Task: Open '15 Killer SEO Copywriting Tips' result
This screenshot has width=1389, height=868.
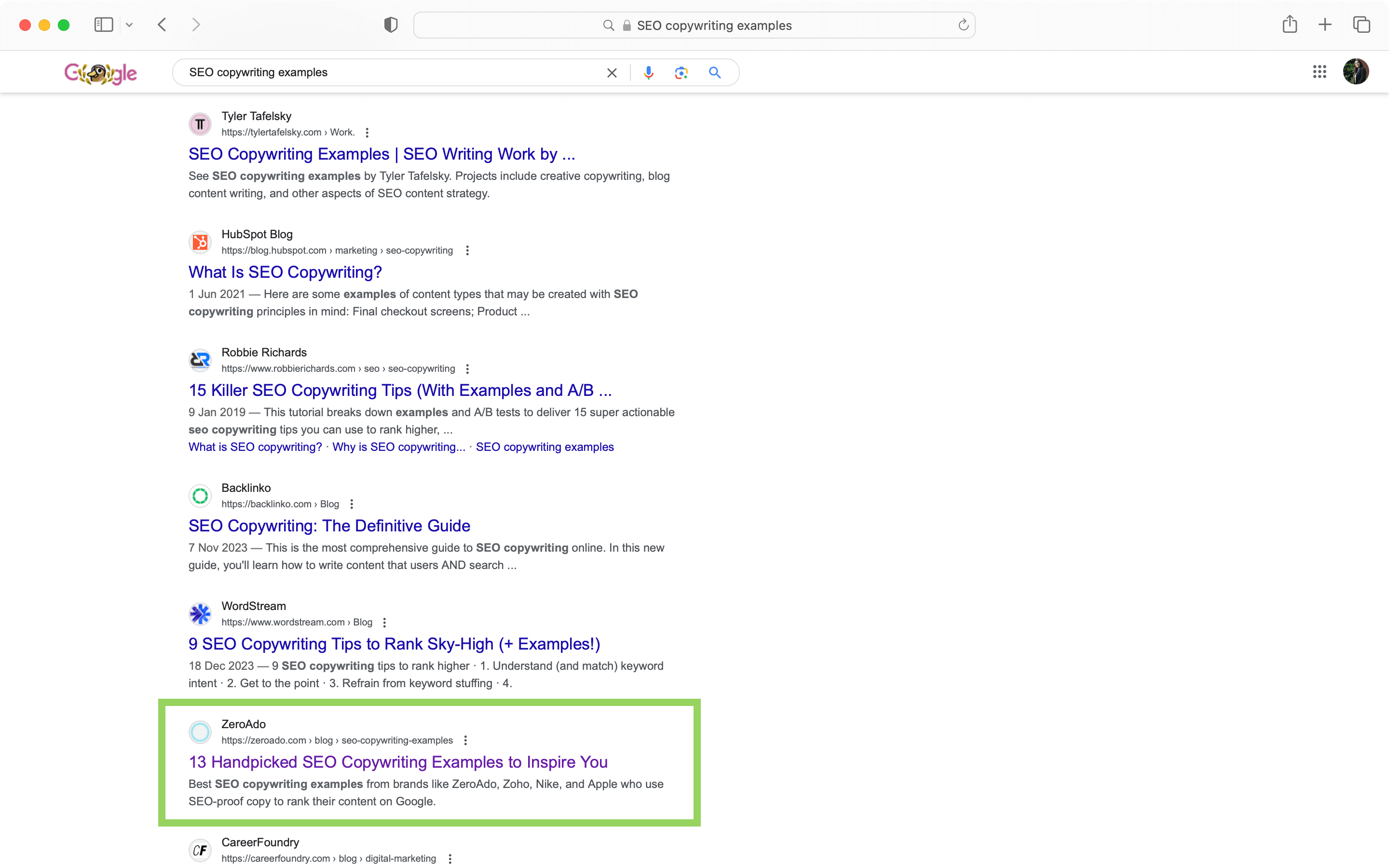Action: (x=400, y=391)
